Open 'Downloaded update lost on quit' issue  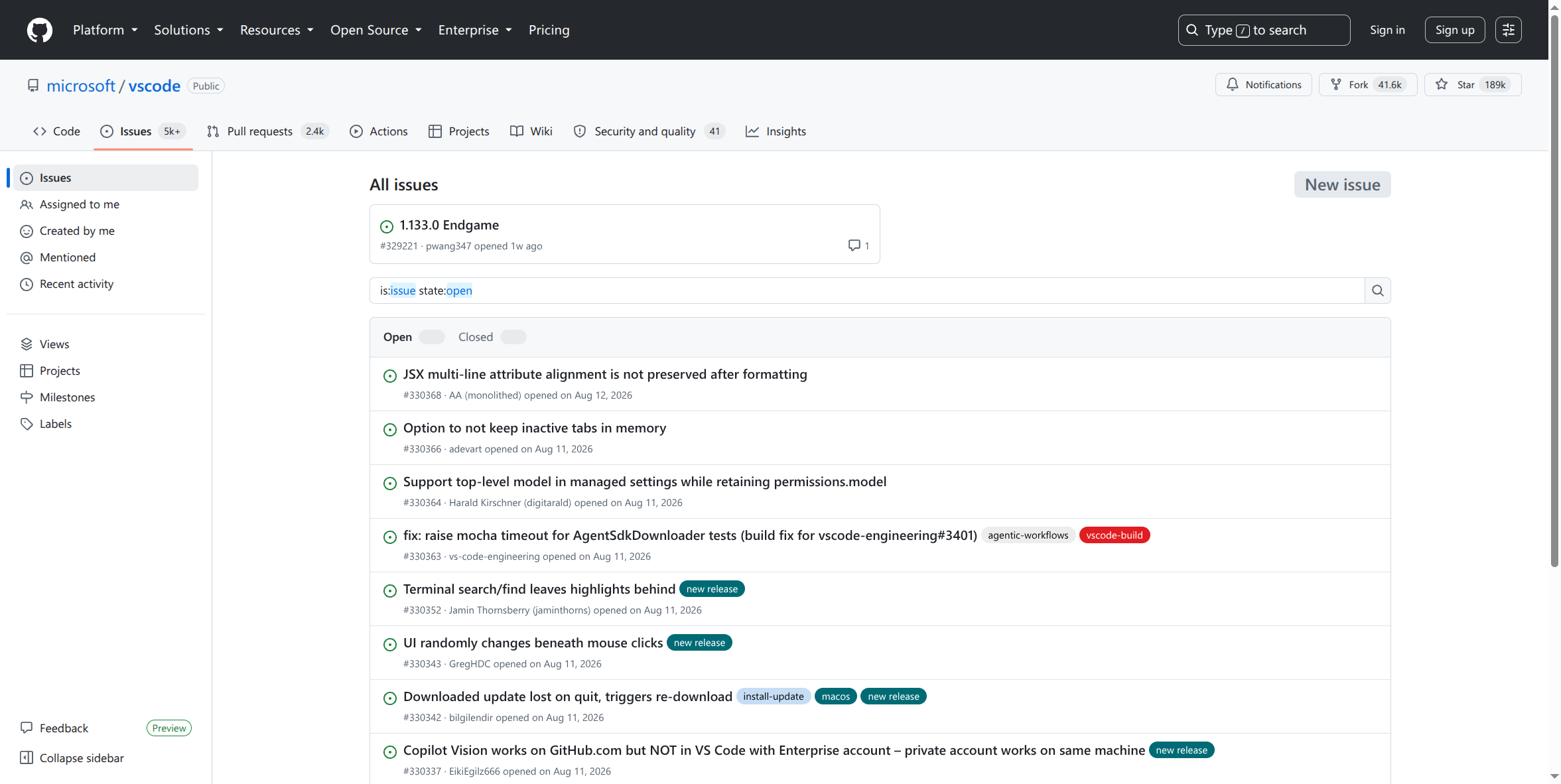click(568, 696)
